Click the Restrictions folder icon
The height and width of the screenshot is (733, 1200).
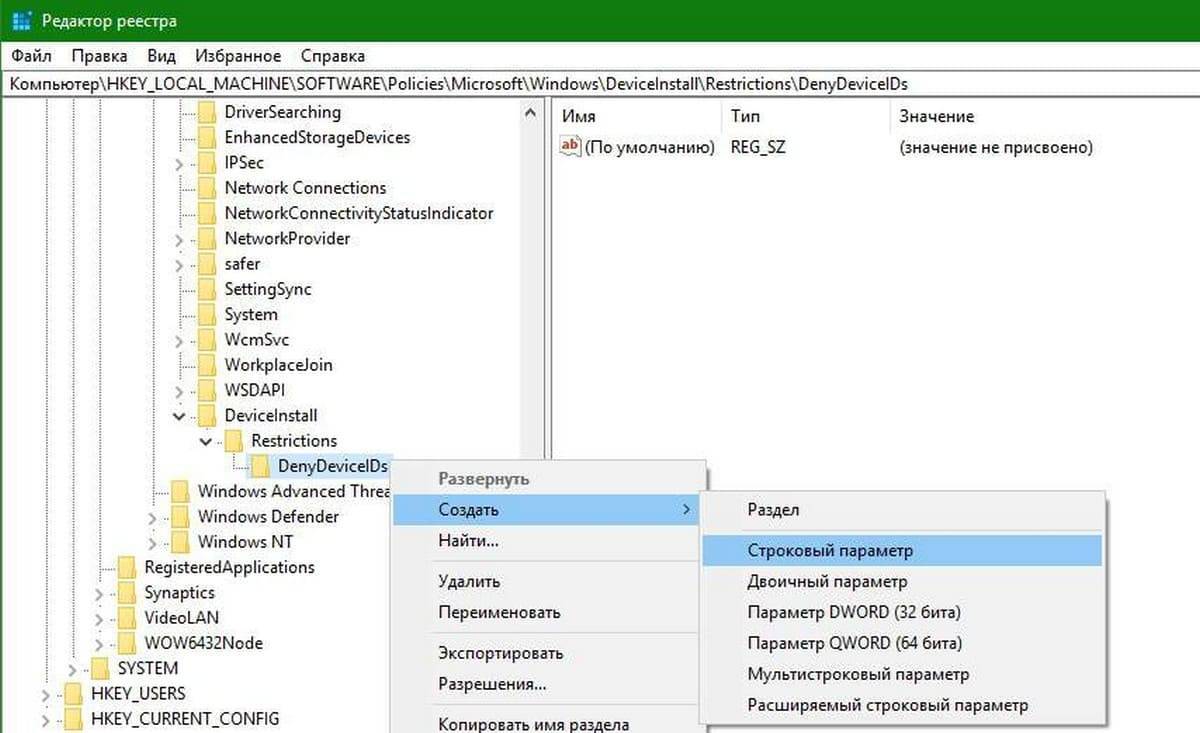point(233,441)
